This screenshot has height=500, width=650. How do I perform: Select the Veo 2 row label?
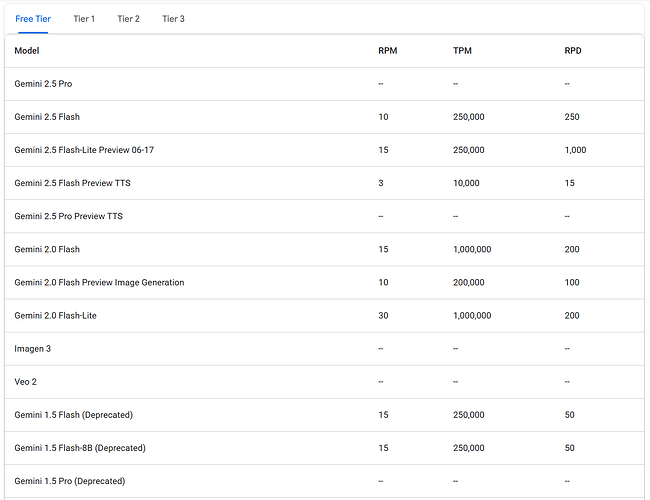tap(26, 381)
